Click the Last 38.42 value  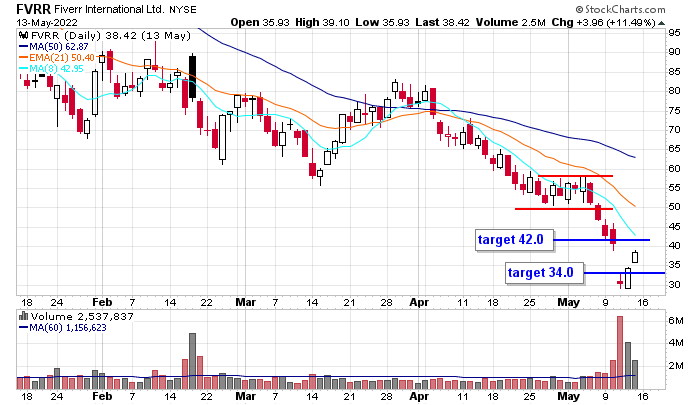coord(442,22)
